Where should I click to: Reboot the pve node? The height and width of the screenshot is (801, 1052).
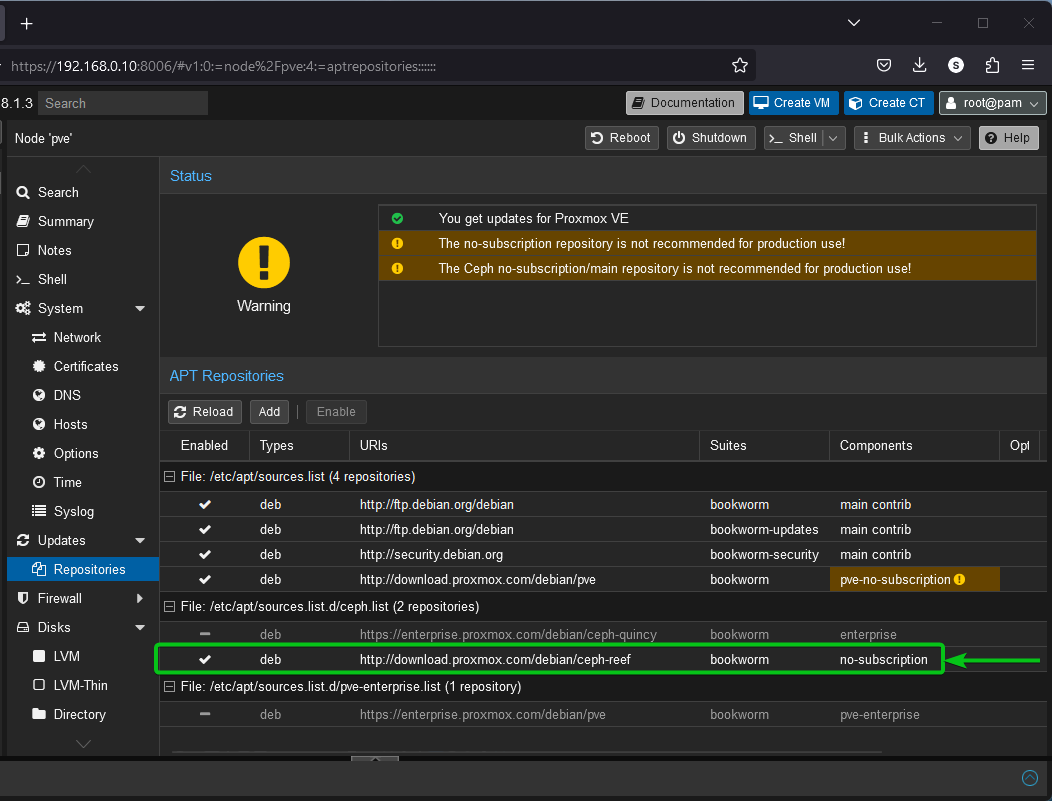click(621, 138)
